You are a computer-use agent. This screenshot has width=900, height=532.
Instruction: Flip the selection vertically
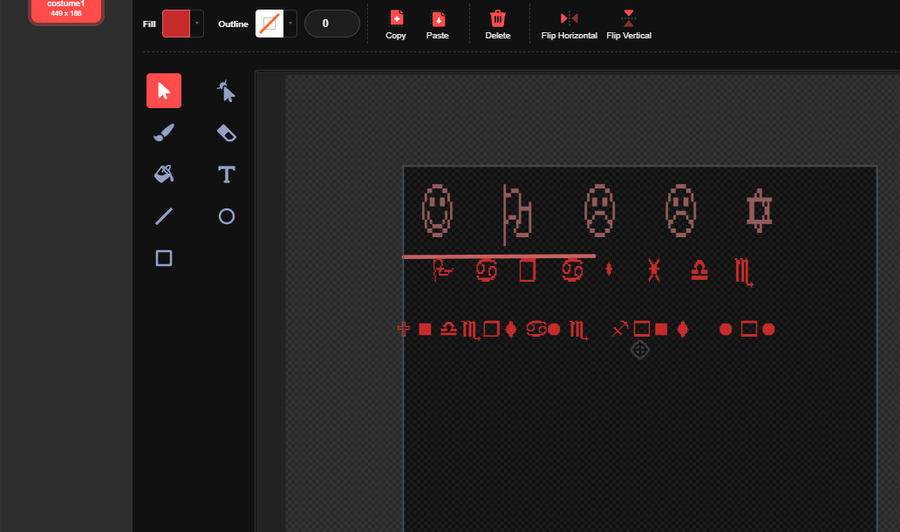click(629, 25)
